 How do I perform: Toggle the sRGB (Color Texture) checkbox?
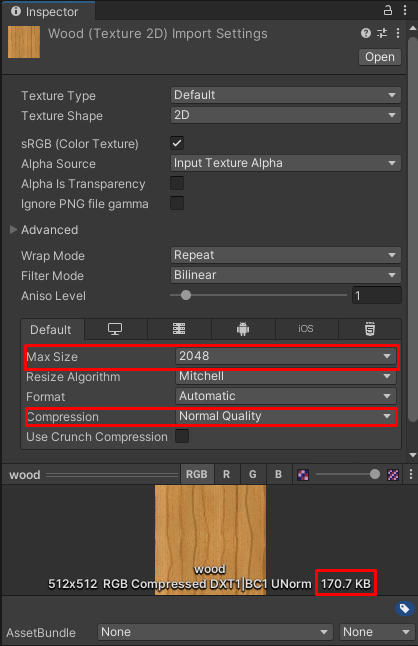[177, 143]
